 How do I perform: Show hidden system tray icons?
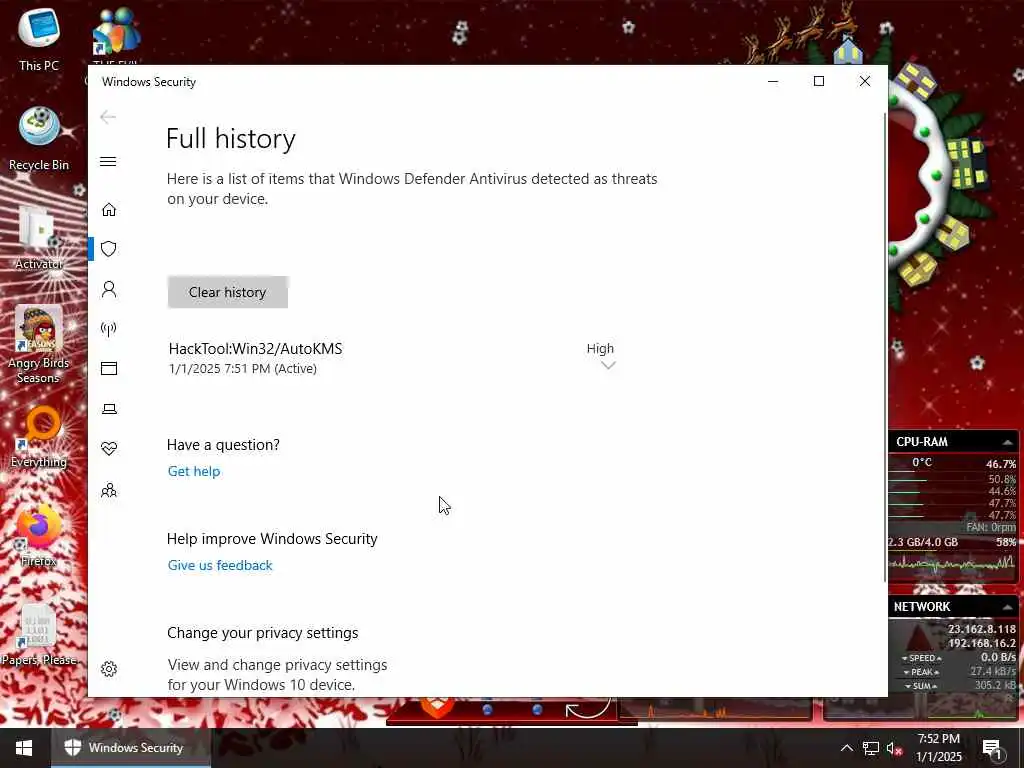click(x=846, y=748)
